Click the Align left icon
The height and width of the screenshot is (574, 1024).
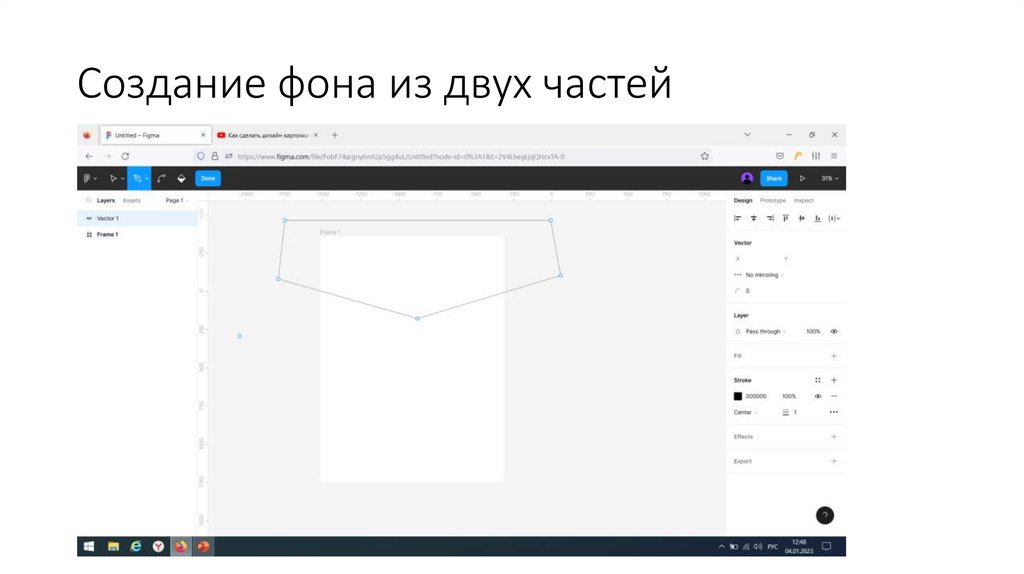click(737, 218)
